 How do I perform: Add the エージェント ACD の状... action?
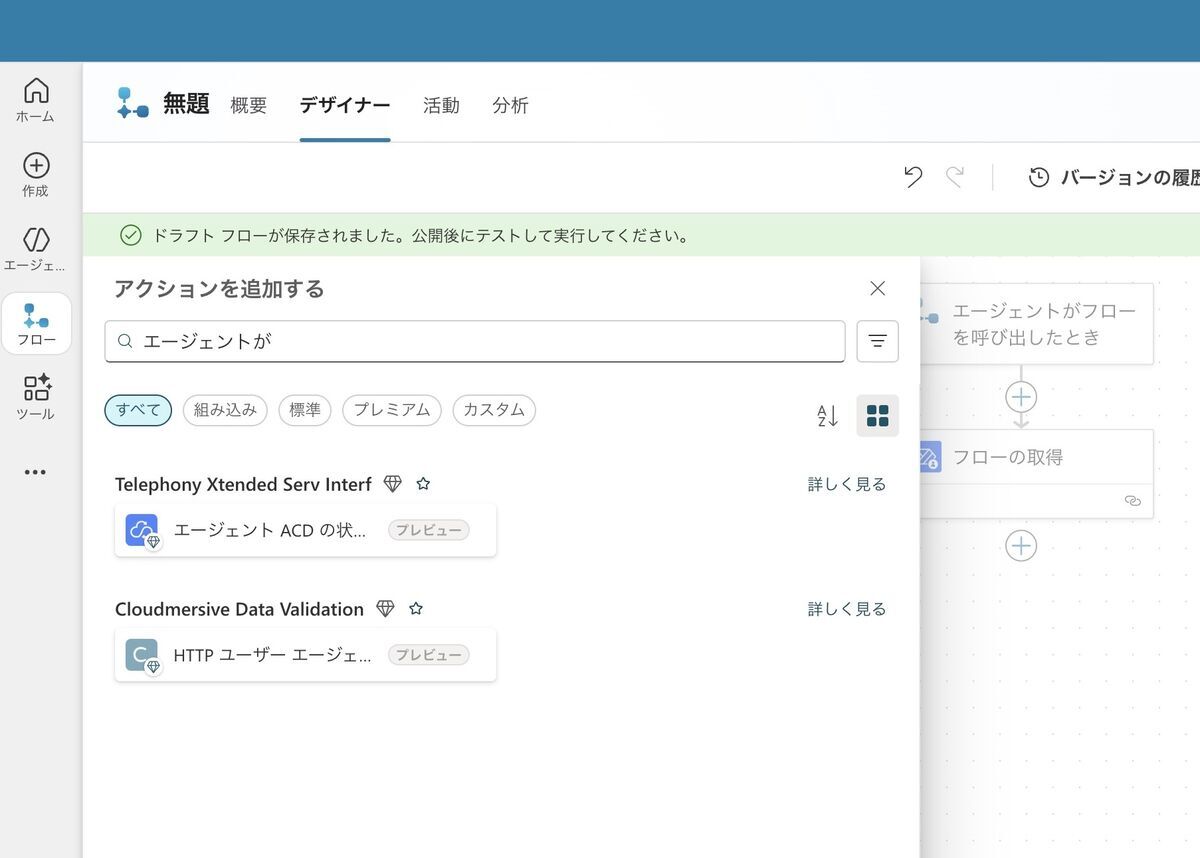(305, 530)
